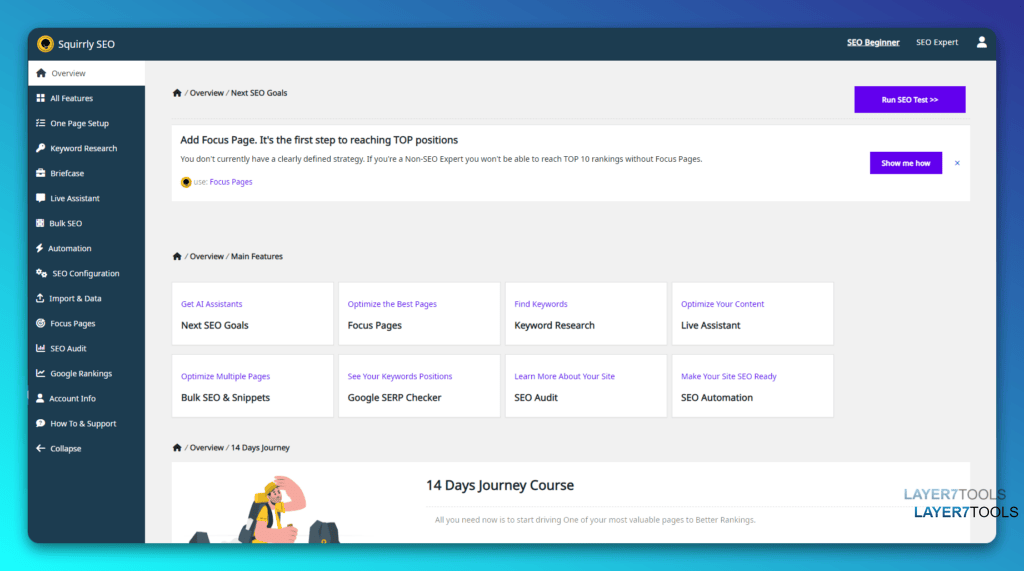Open the Google SERP Checker card

[x=419, y=386]
